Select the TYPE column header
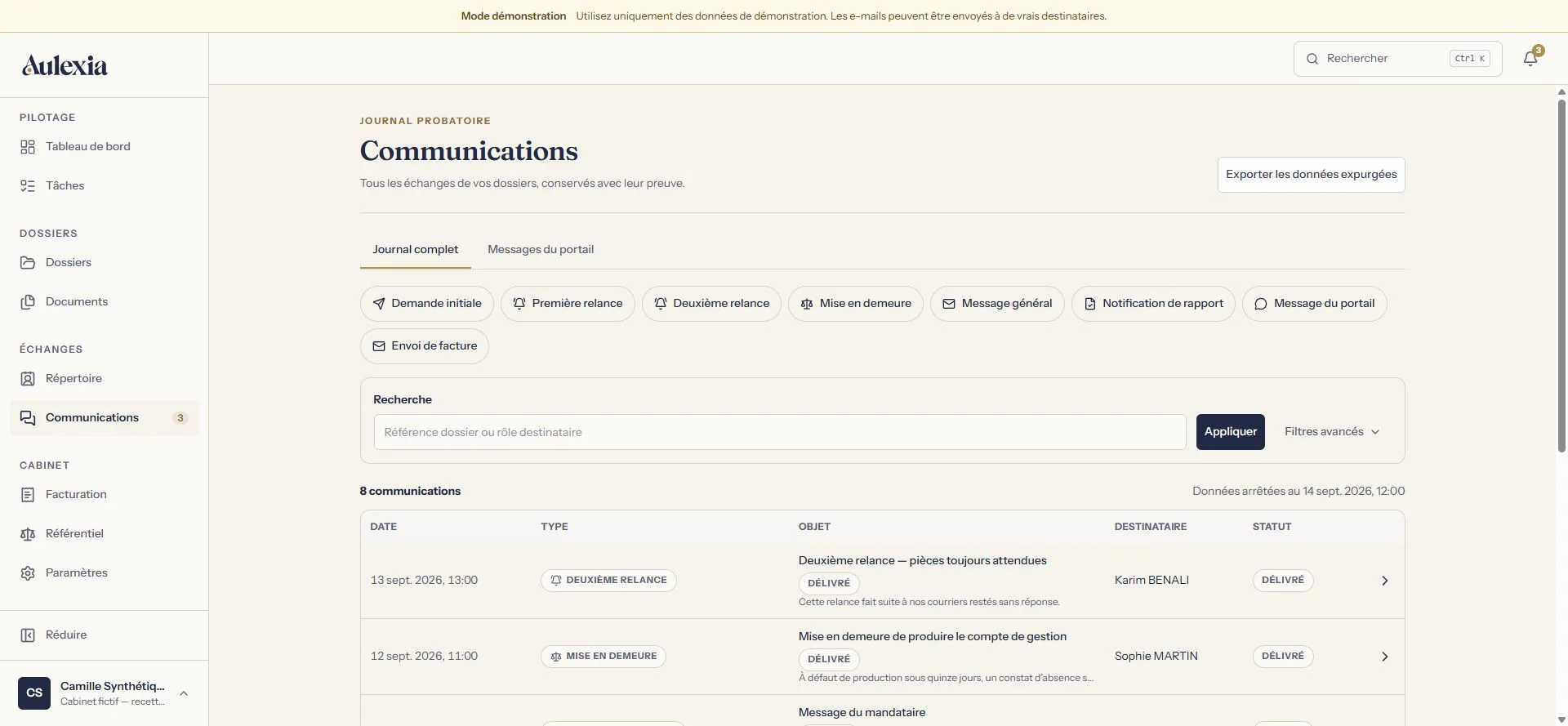Image resolution: width=1568 pixels, height=726 pixels. coord(555,527)
